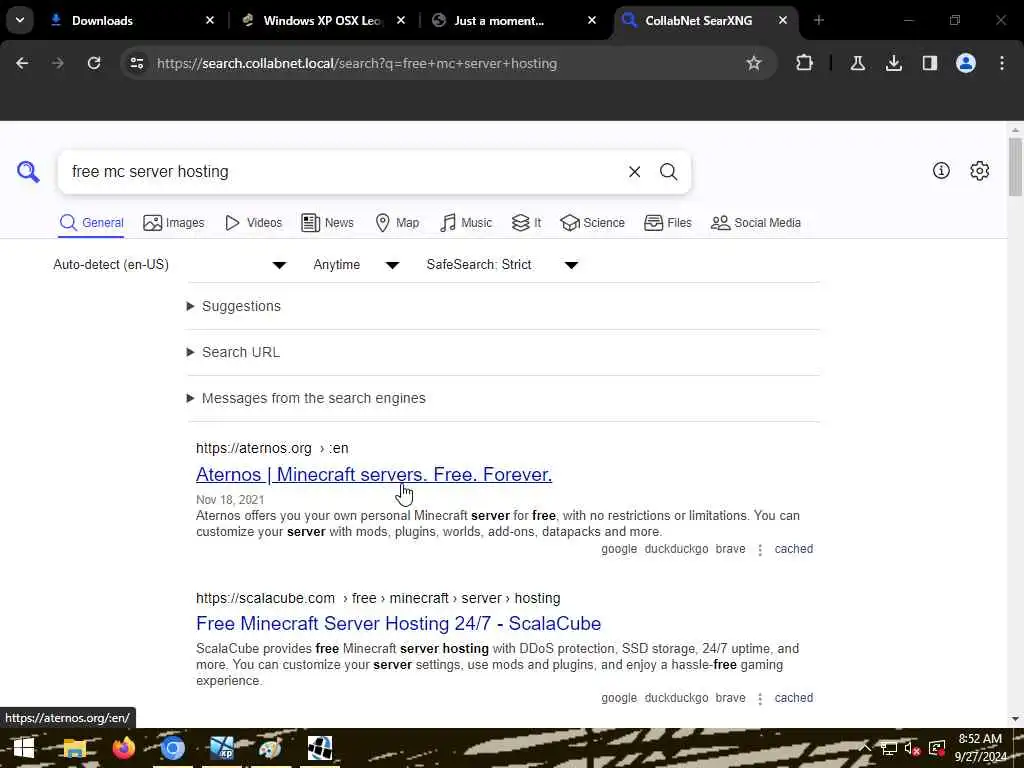Open the SafeSearch: Strict dropdown
Screen dimensions: 1024x768
coord(502,264)
